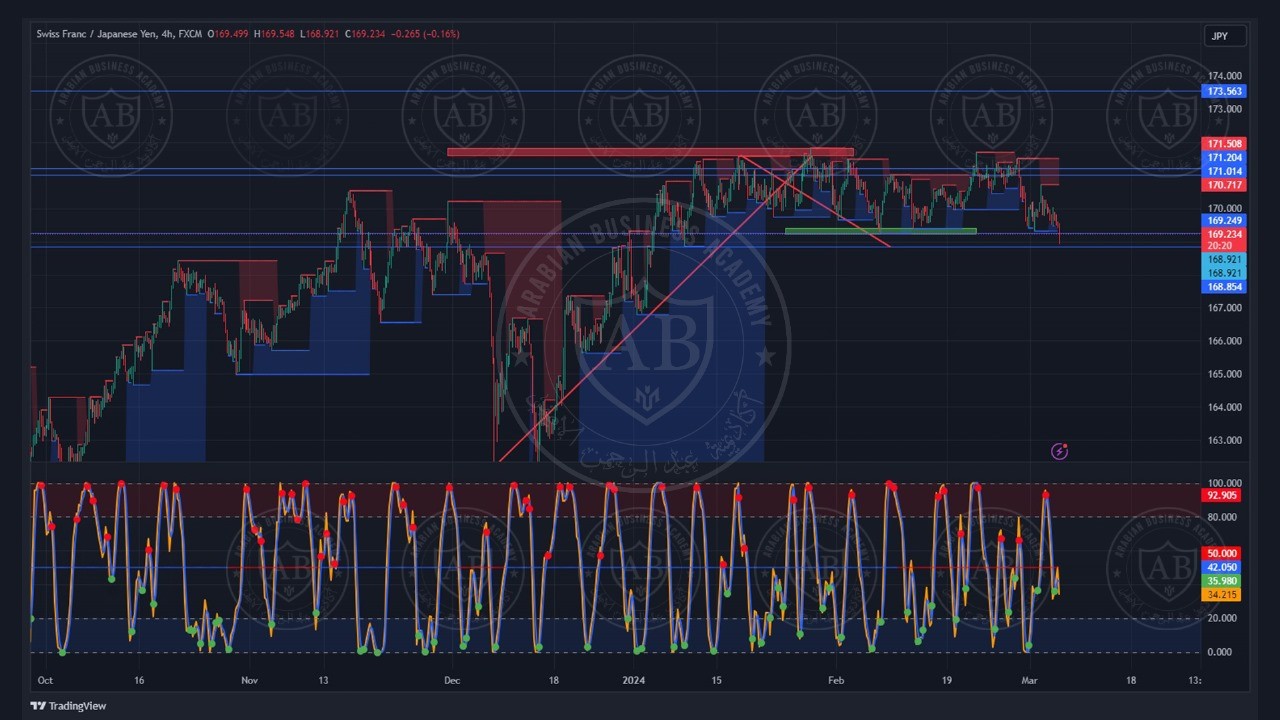Click the open value O169.499
The width and height of the screenshot is (1280, 720).
tap(229, 34)
